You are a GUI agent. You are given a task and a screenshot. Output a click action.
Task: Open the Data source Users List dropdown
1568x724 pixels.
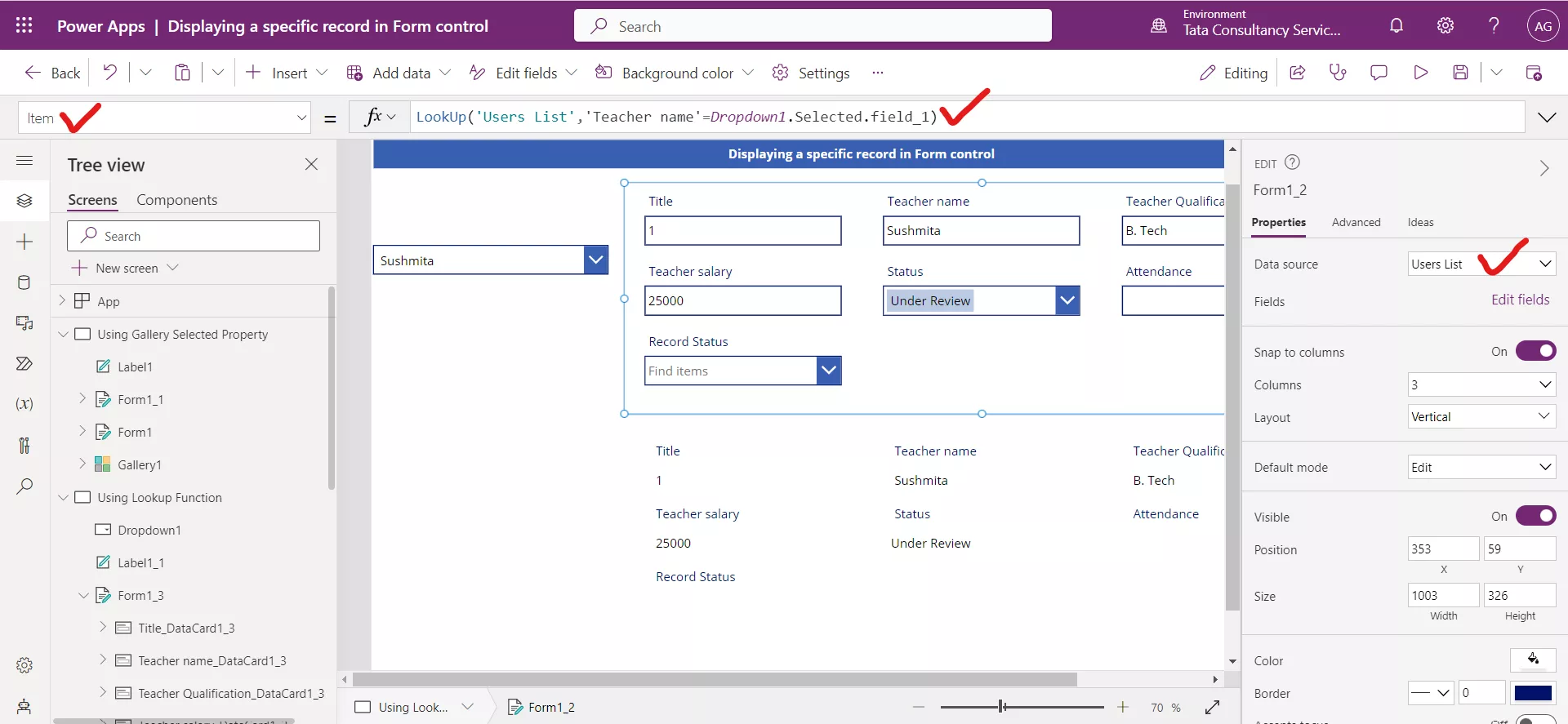[1481, 264]
